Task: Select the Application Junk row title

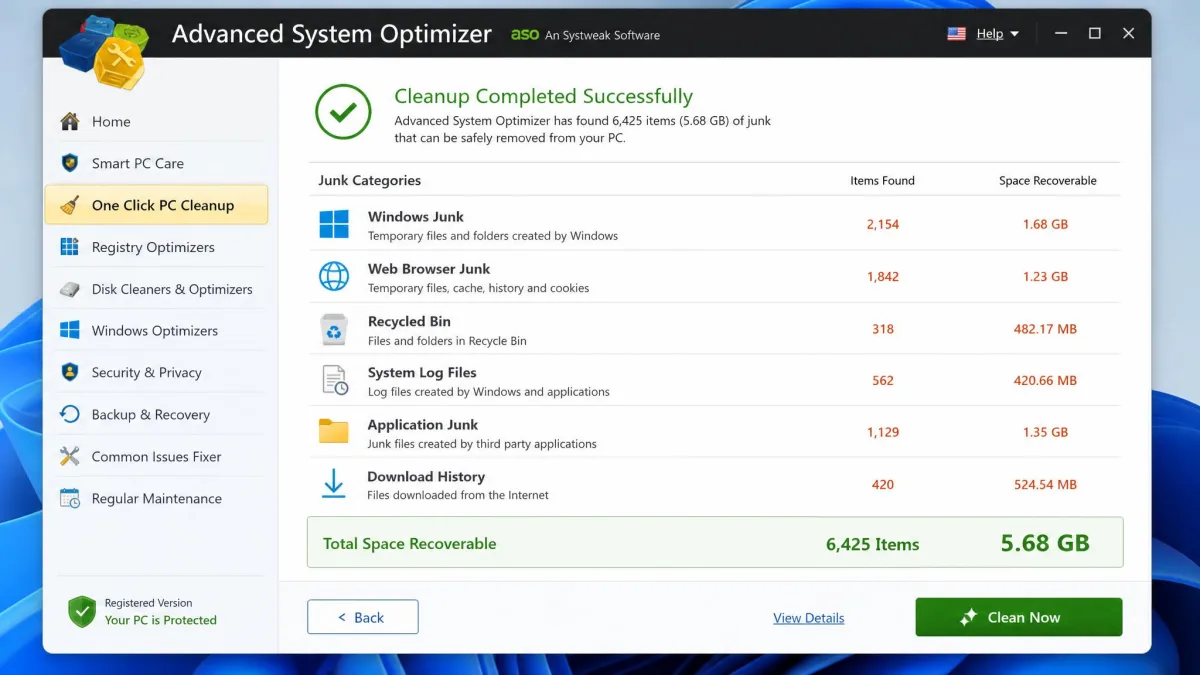Action: 423,425
